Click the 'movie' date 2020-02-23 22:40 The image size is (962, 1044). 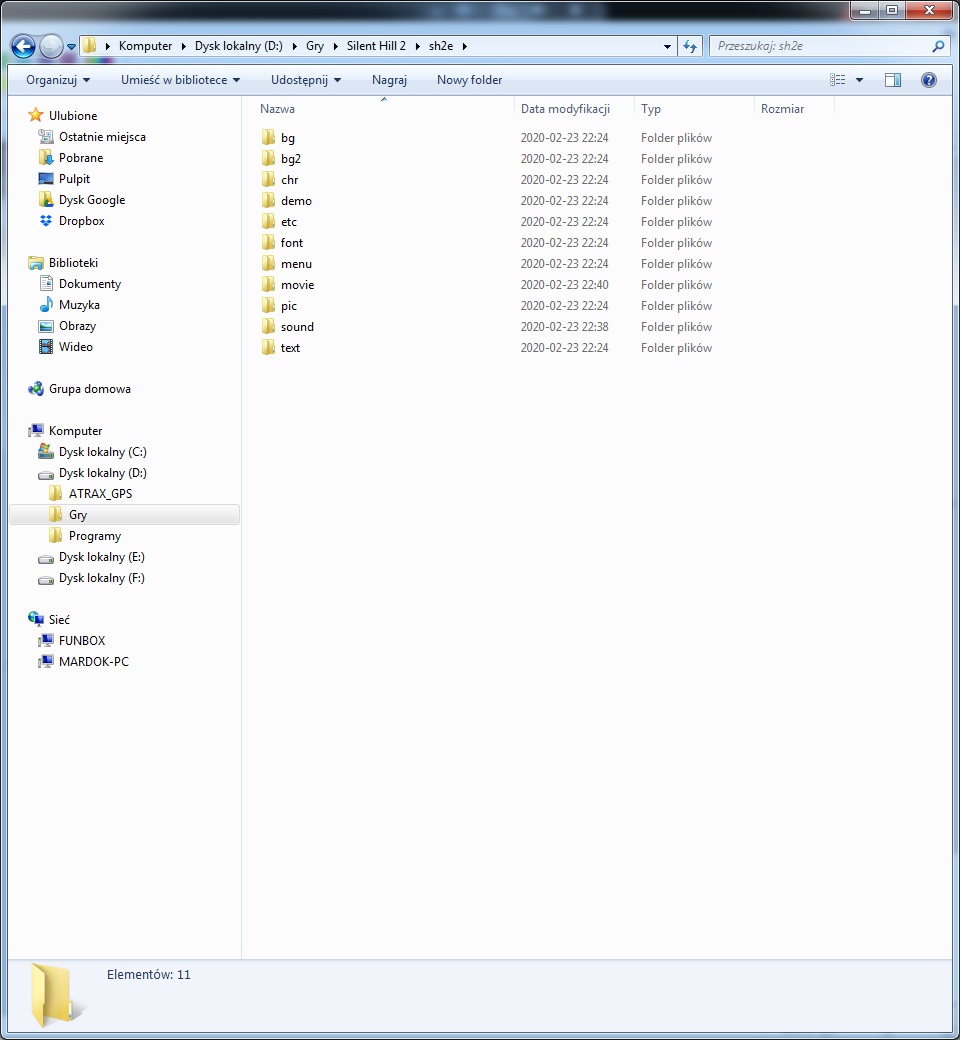pos(565,284)
